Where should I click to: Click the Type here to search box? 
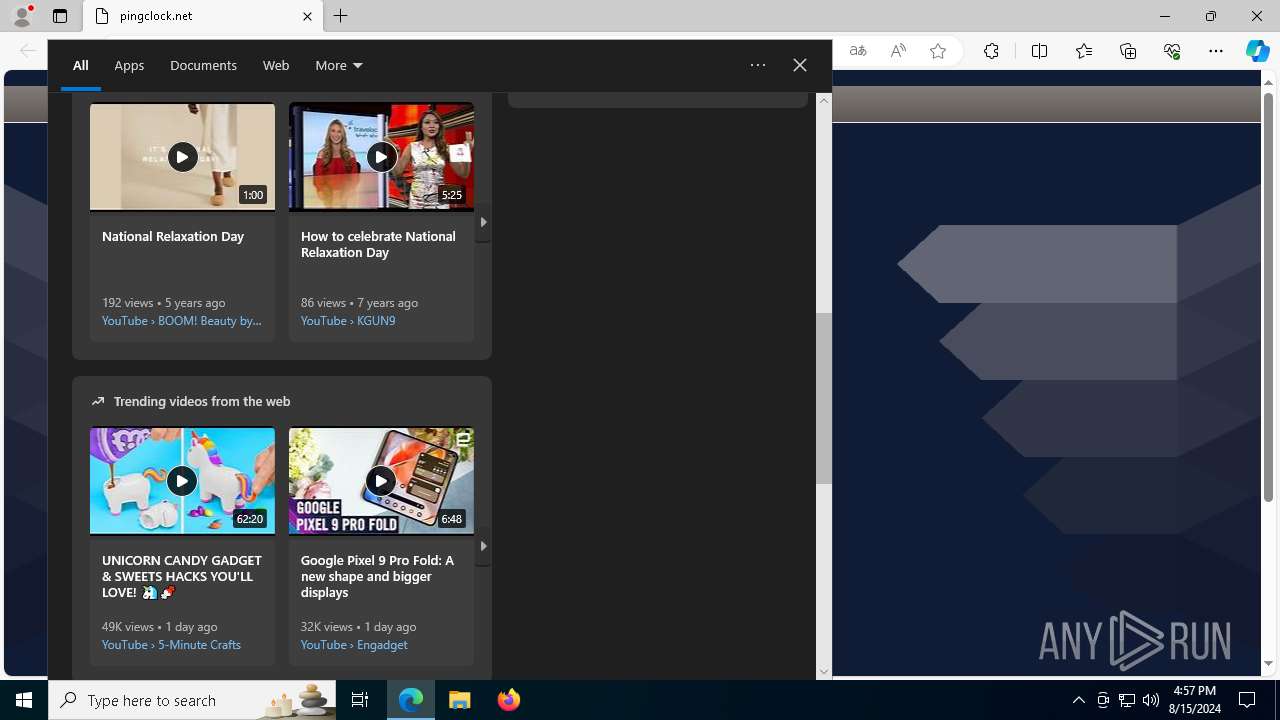[193, 700]
